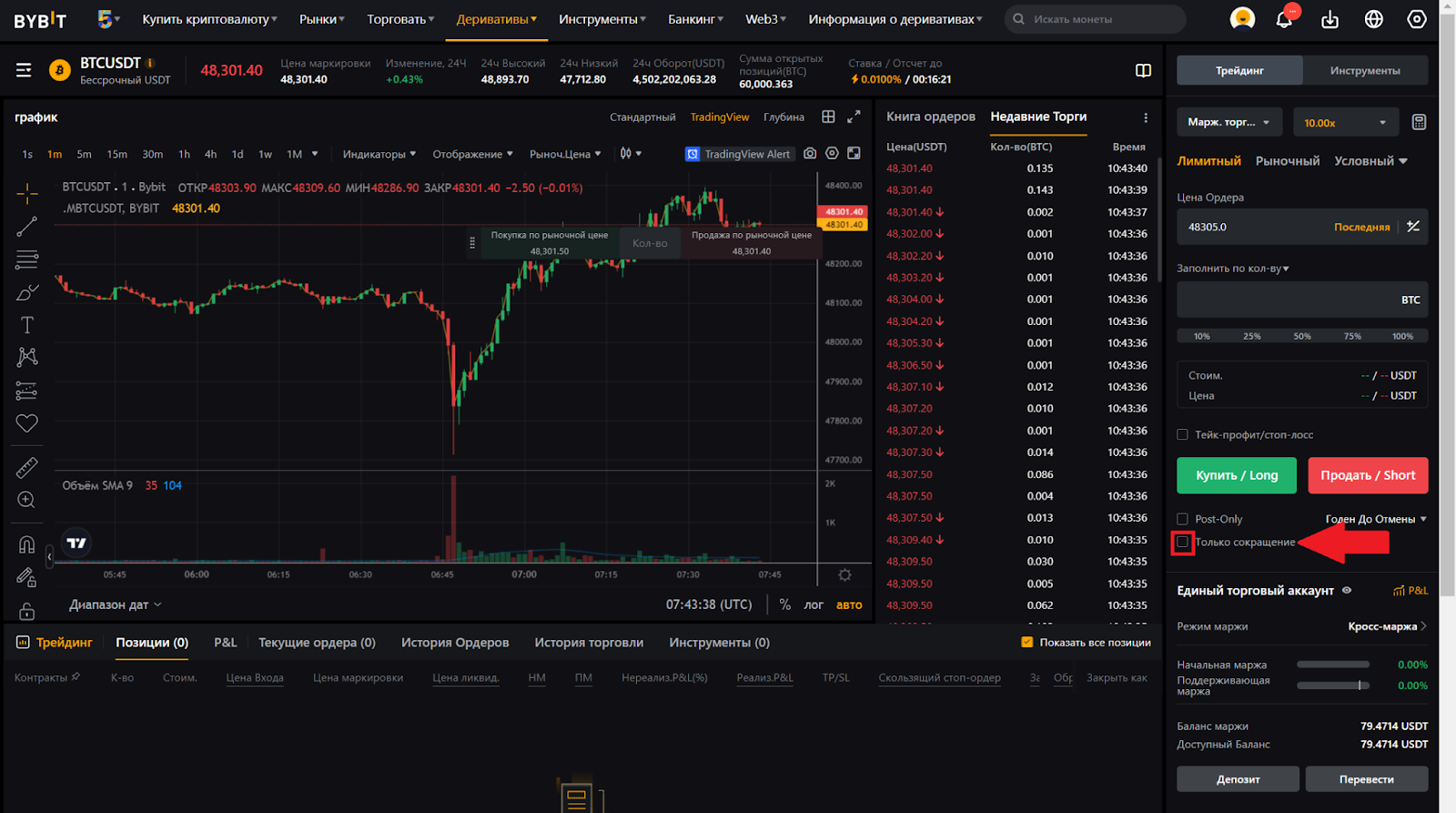Image resolution: width=1456 pixels, height=813 pixels.
Task: Open the Рынки menu
Action: (x=322, y=18)
